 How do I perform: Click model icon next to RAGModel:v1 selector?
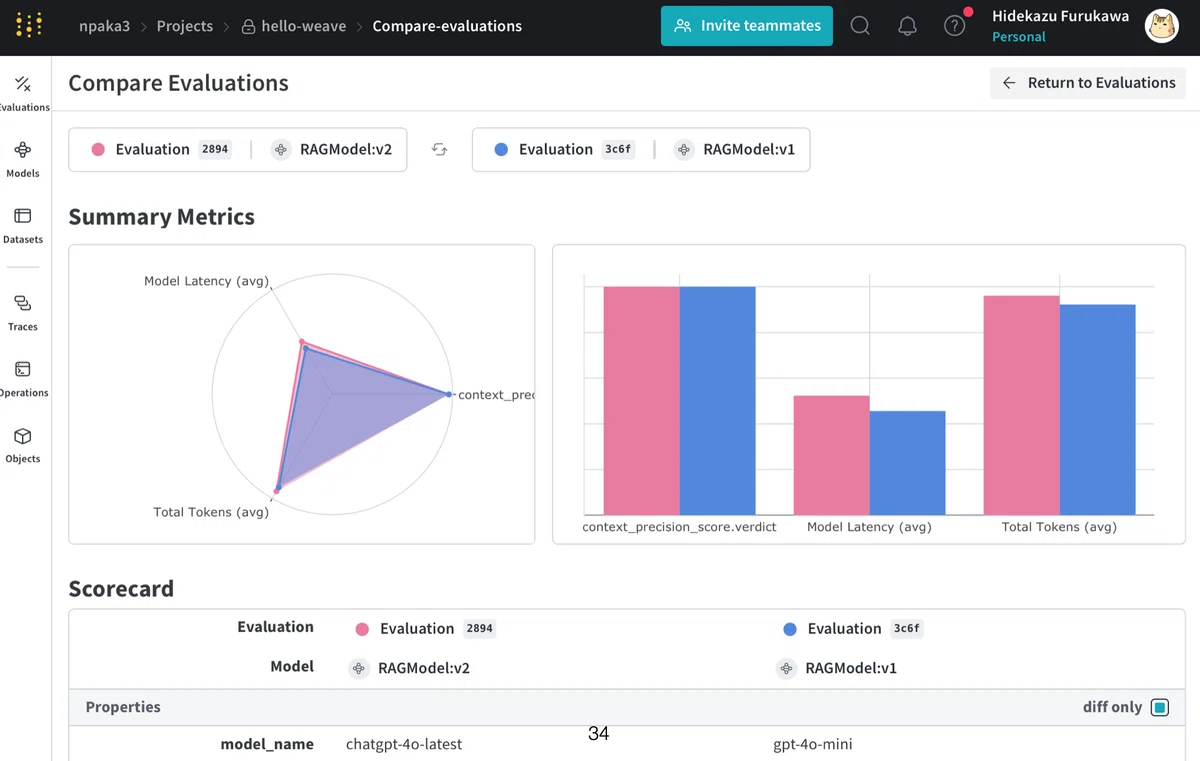[x=684, y=149]
